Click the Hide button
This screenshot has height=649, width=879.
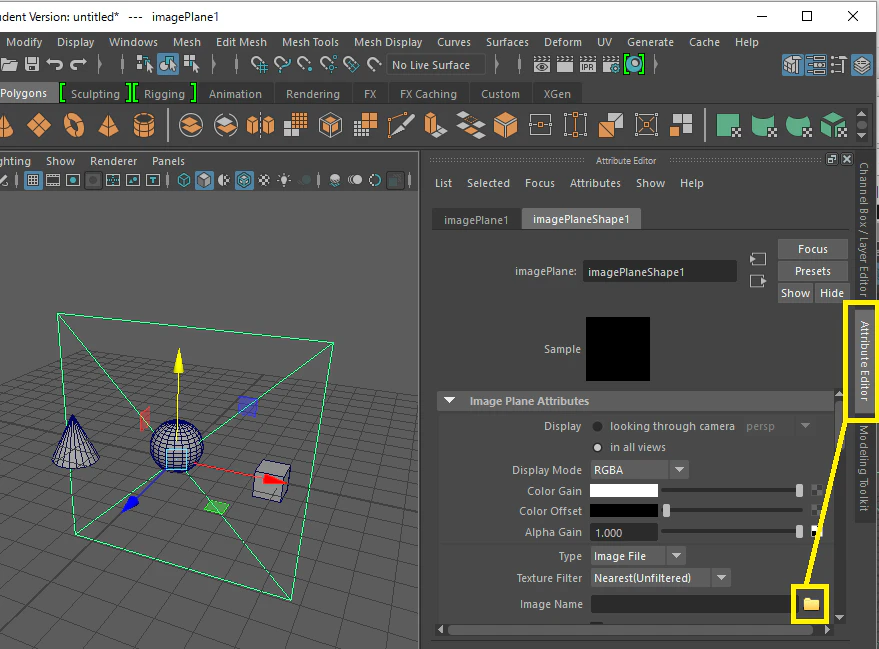point(832,293)
